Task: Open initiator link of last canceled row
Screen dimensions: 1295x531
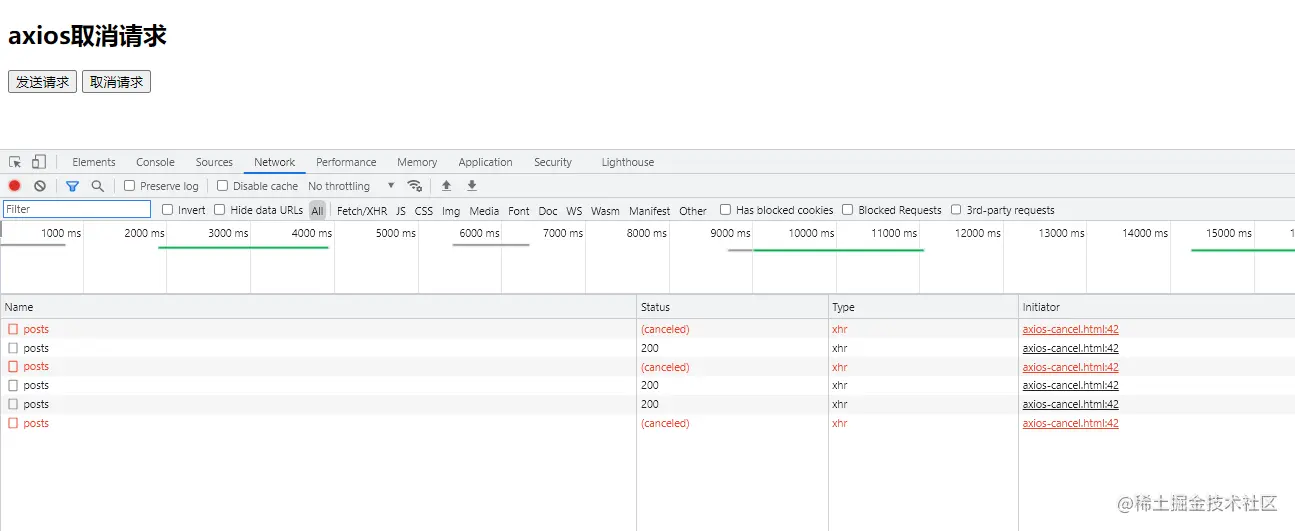Action: (1070, 423)
